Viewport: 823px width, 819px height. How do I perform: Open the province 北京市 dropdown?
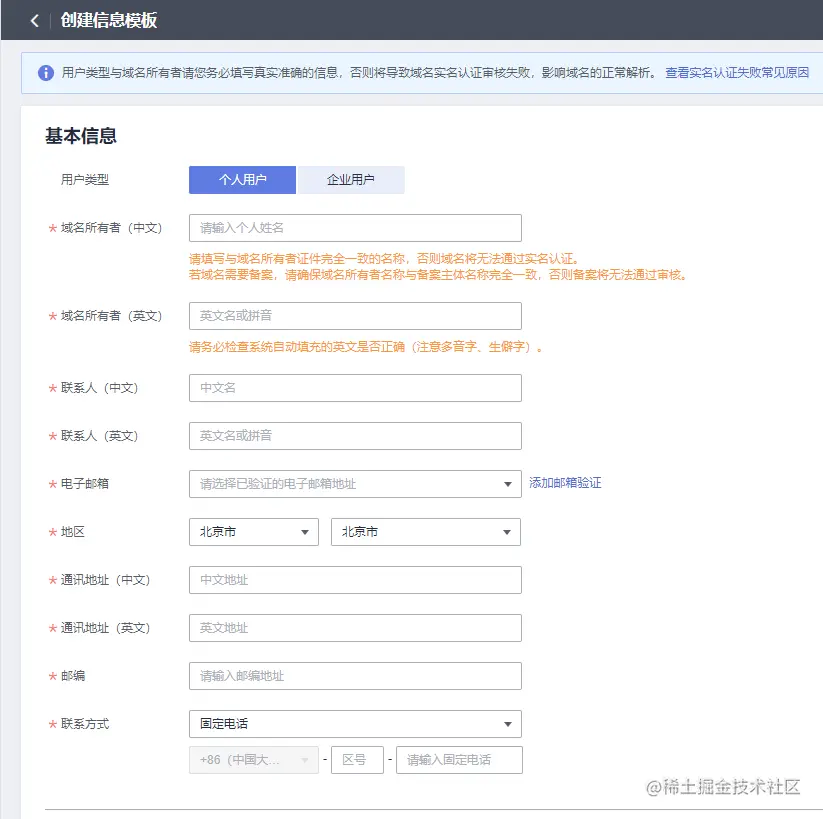click(x=254, y=532)
